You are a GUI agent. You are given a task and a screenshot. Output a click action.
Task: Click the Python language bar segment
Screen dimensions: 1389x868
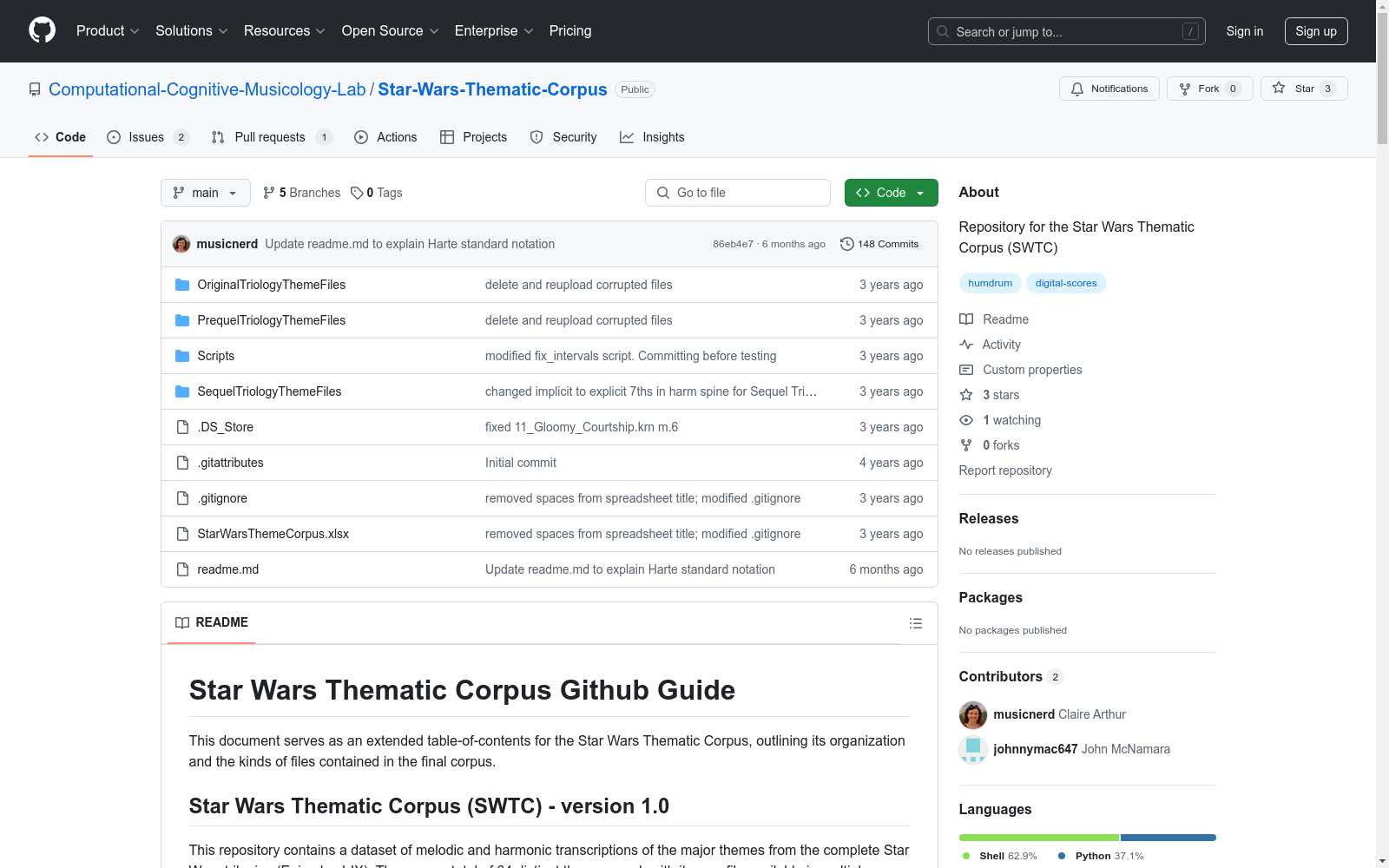tap(1168, 838)
